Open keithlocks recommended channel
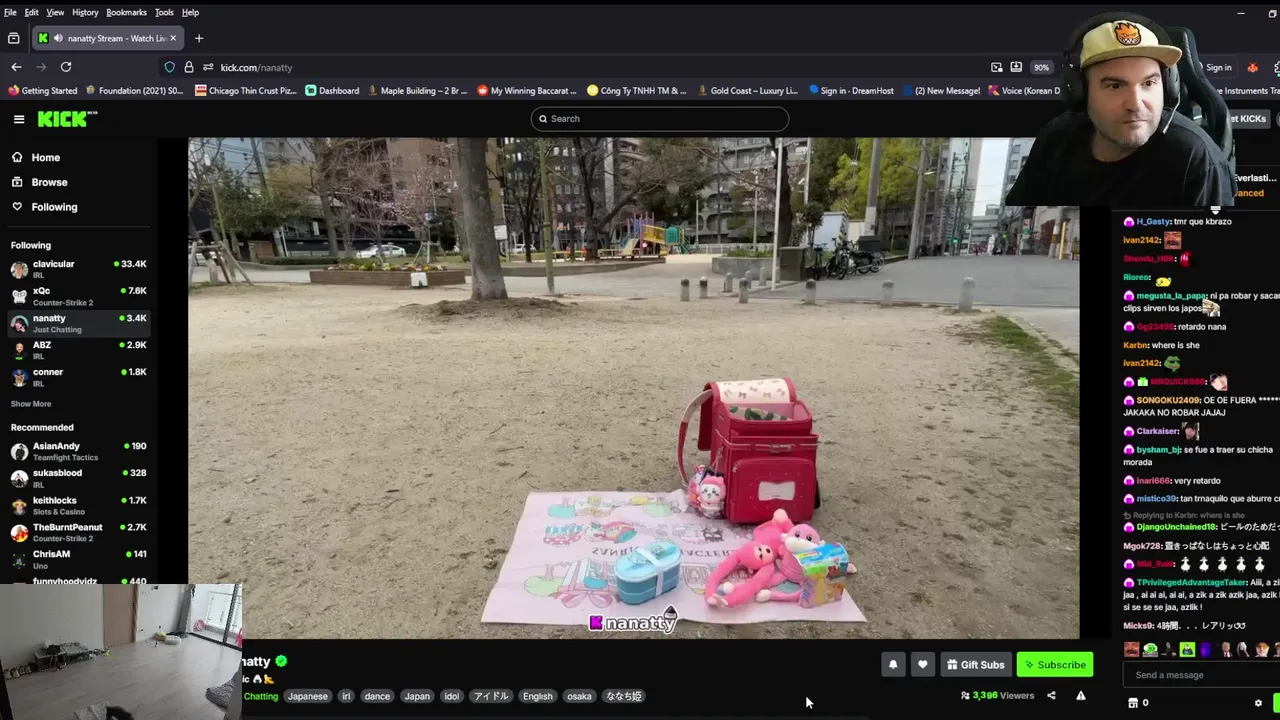The image size is (1280, 720). 78,505
